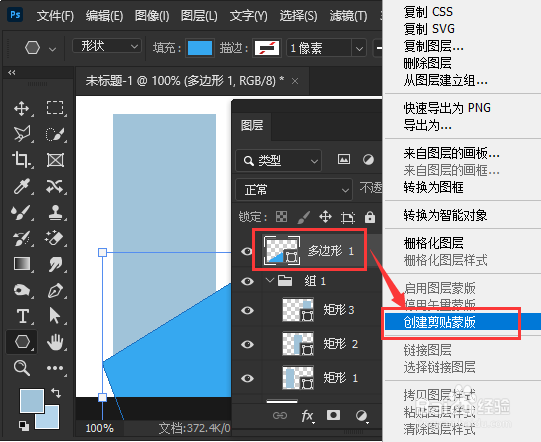This screenshot has width=541, height=442.
Task: Select the Move tool
Action: 22,108
